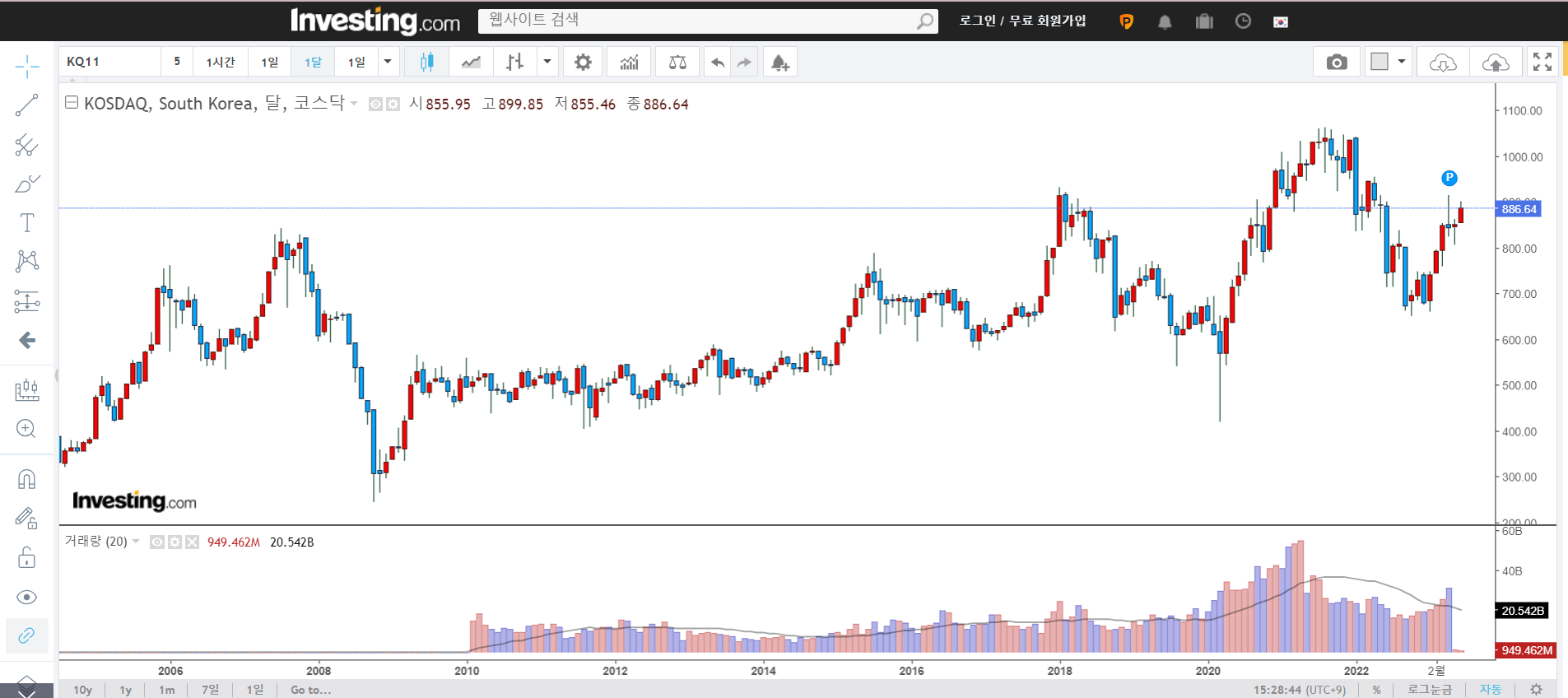Open 로그인 / 무료 회원가입 link
Image resolution: width=1568 pixels, height=698 pixels.
click(1022, 21)
